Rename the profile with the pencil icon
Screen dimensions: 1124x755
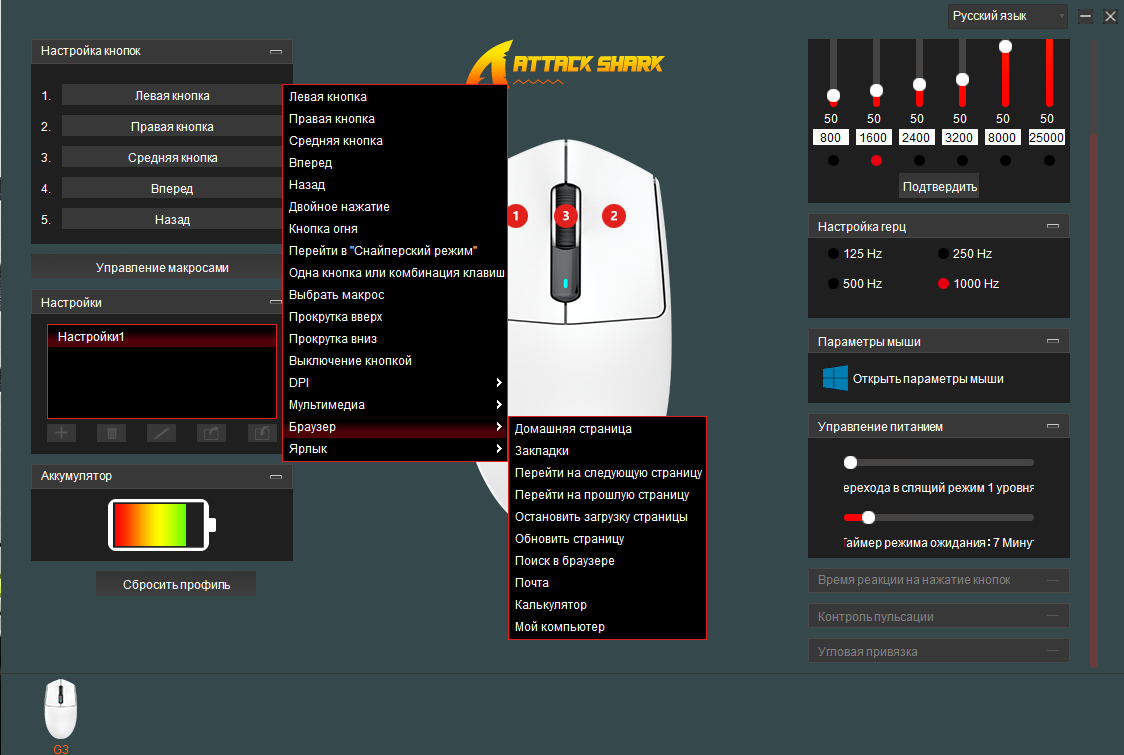[161, 433]
